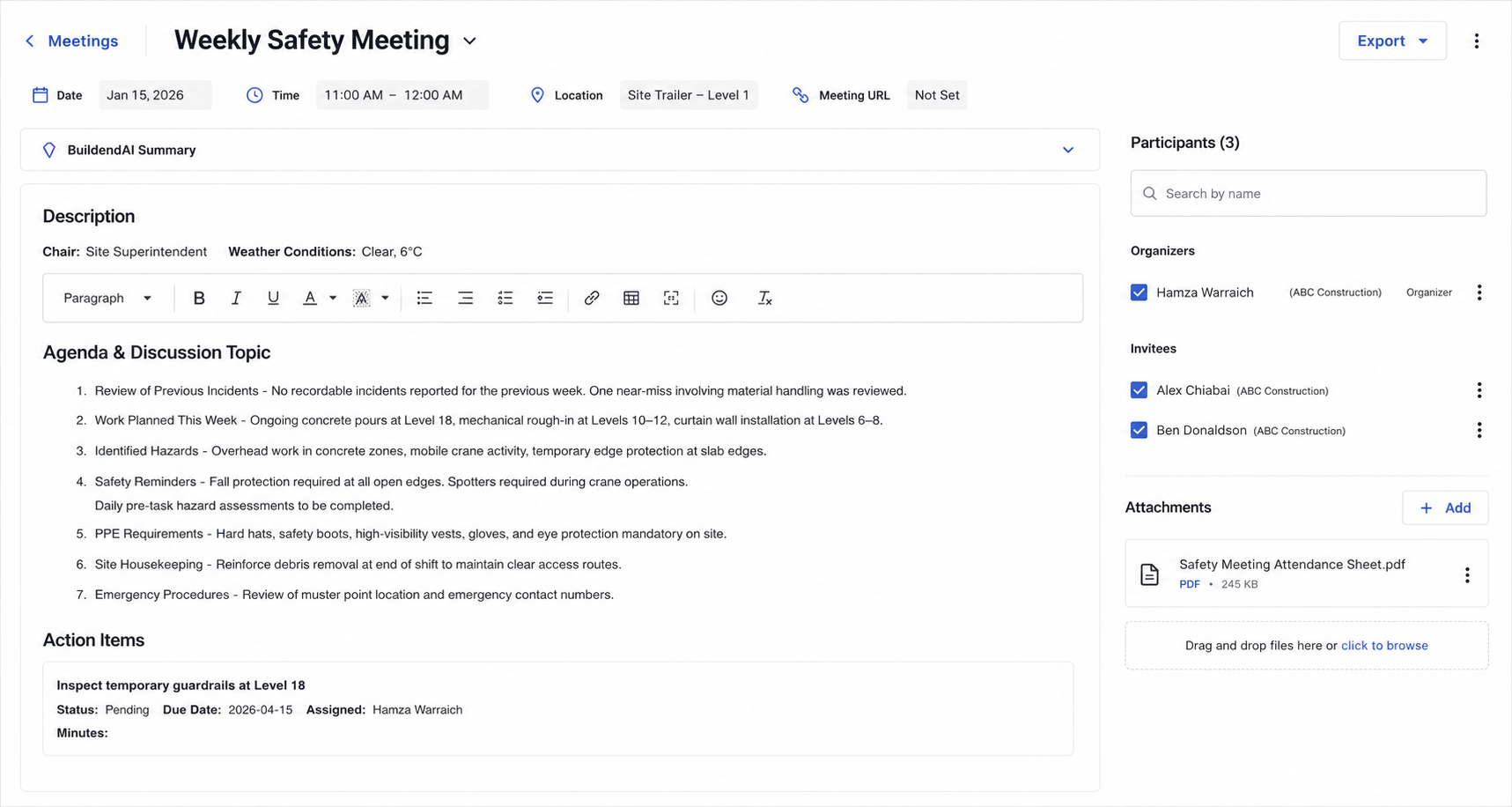
Task: Click the clock Time icon
Action: pyautogui.click(x=254, y=95)
